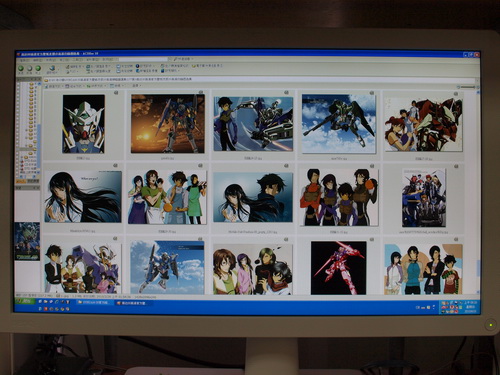Open the View menu in menu bar

click(51, 60)
